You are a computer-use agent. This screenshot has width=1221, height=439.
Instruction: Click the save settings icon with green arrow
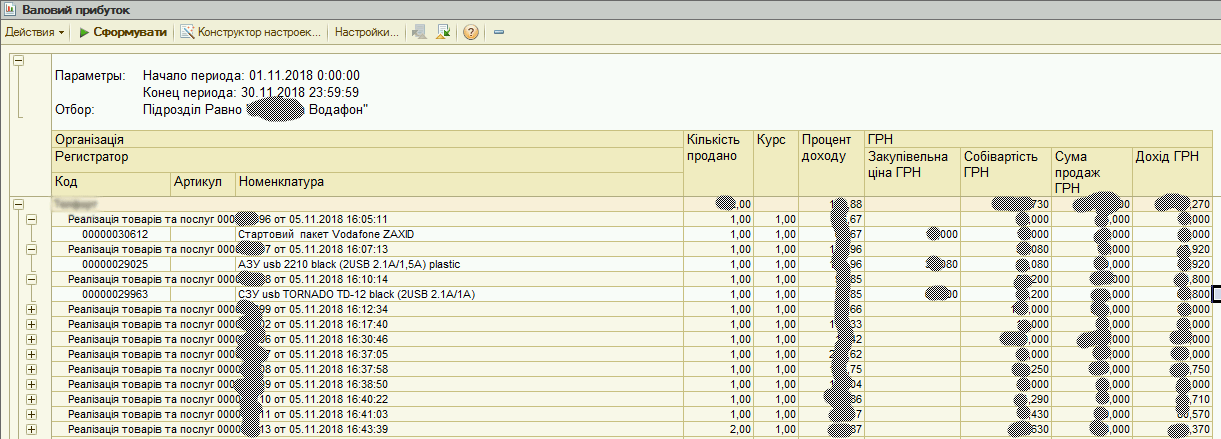(x=443, y=32)
